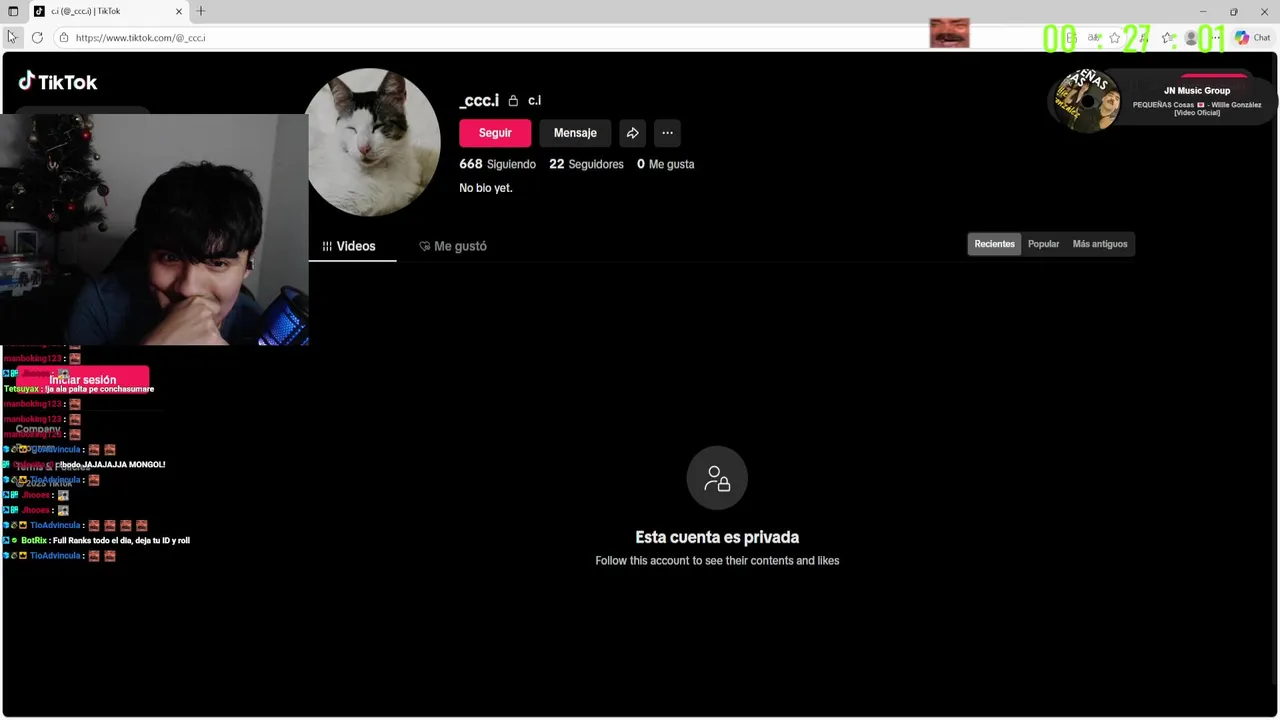Viewport: 1280px width, 720px height.
Task: Add page to favorites star icon
Action: coord(1115,38)
